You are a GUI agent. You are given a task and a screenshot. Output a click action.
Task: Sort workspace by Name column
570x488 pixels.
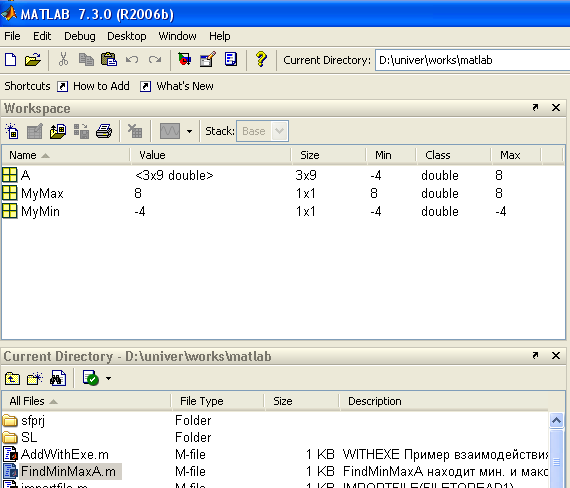65,155
